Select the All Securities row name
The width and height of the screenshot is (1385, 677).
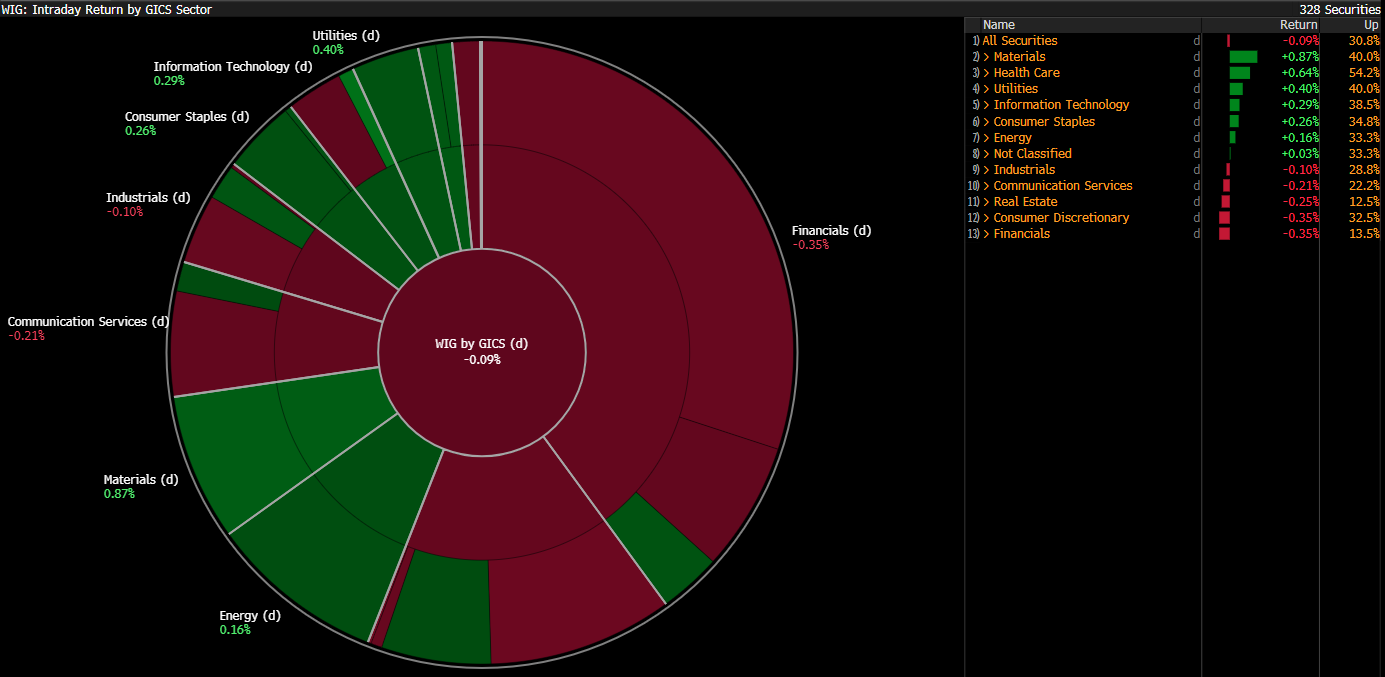1019,41
